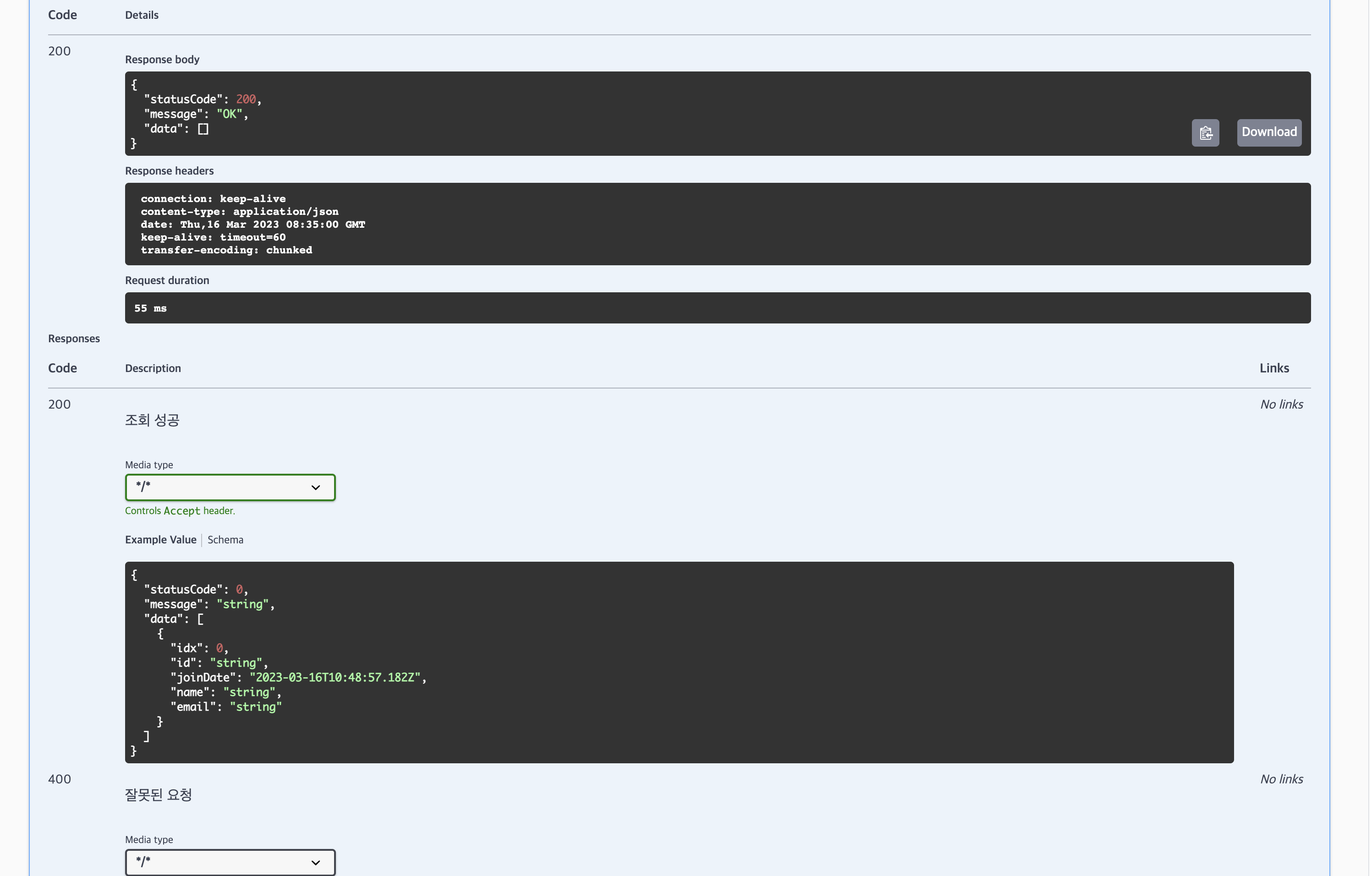Click the '조회 성공' response description
Image resolution: width=1372 pixels, height=876 pixels.
[x=152, y=420]
